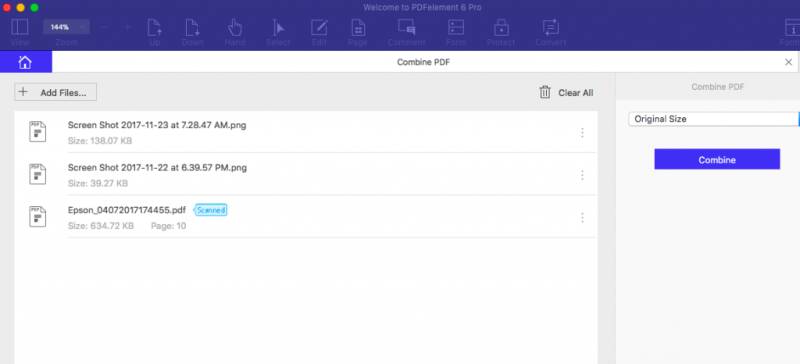Click the green macOS fullscreen button
800x364 pixels.
point(34,8)
